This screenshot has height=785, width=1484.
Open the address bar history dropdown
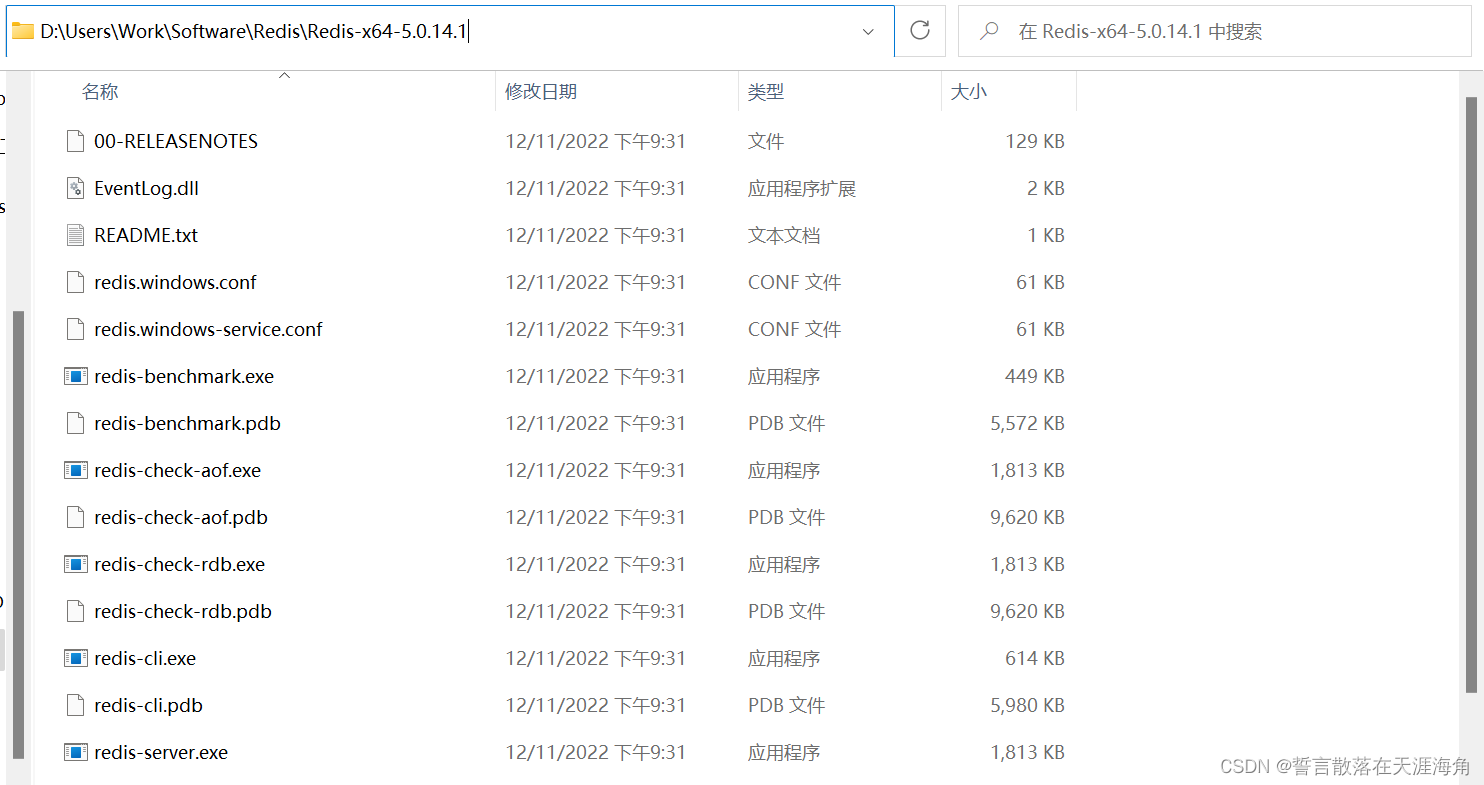(x=868, y=31)
